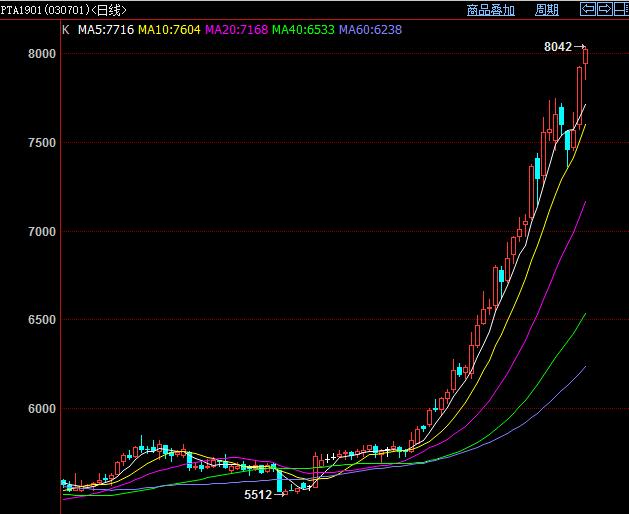Image resolution: width=629 pixels, height=514 pixels.
Task: Click the cyan candlestick beside the 5512 low
Action: [279, 479]
